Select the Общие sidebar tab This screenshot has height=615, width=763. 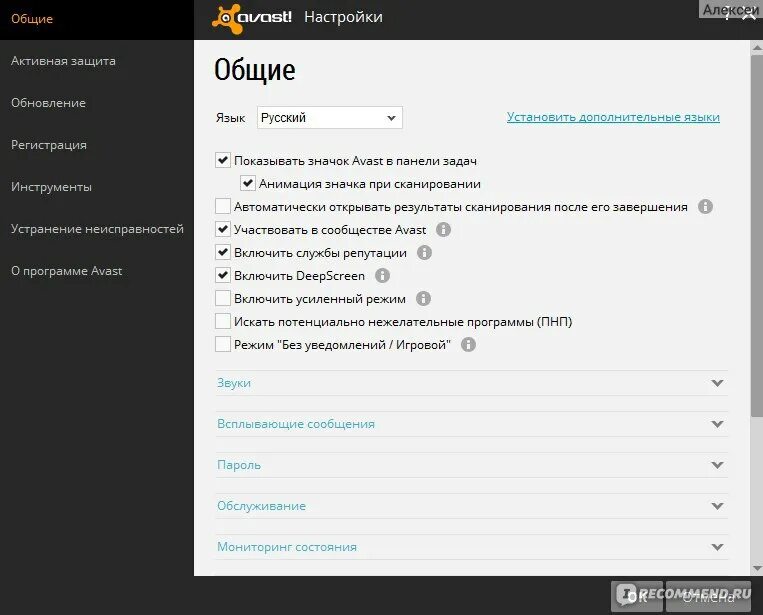click(97, 19)
